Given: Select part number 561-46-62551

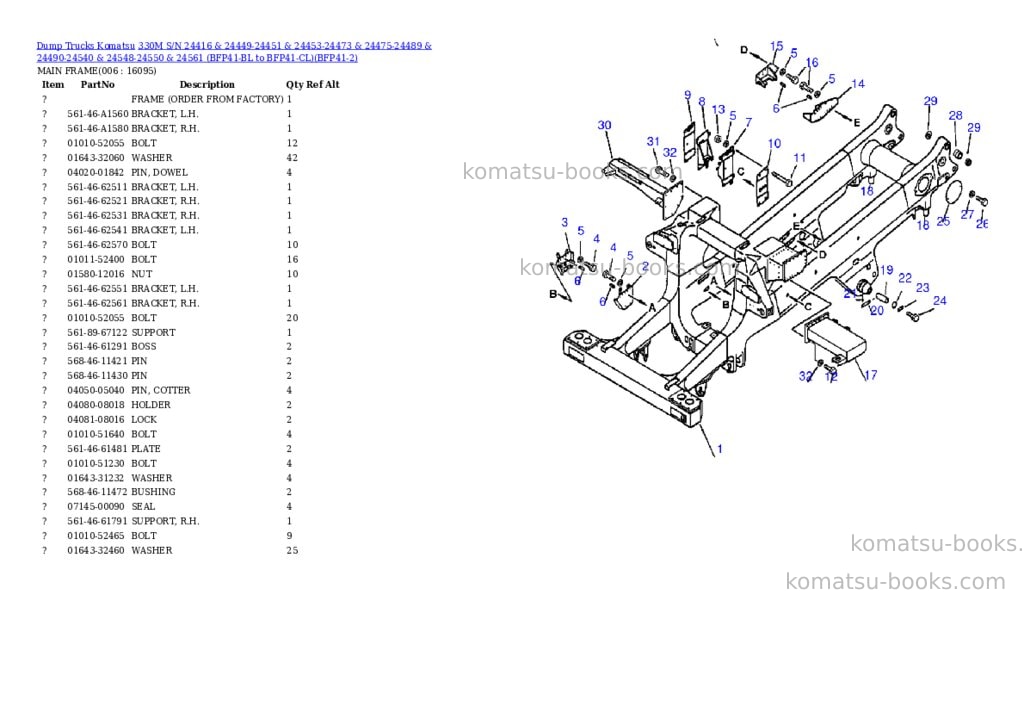Looking at the screenshot, I should (97, 289).
